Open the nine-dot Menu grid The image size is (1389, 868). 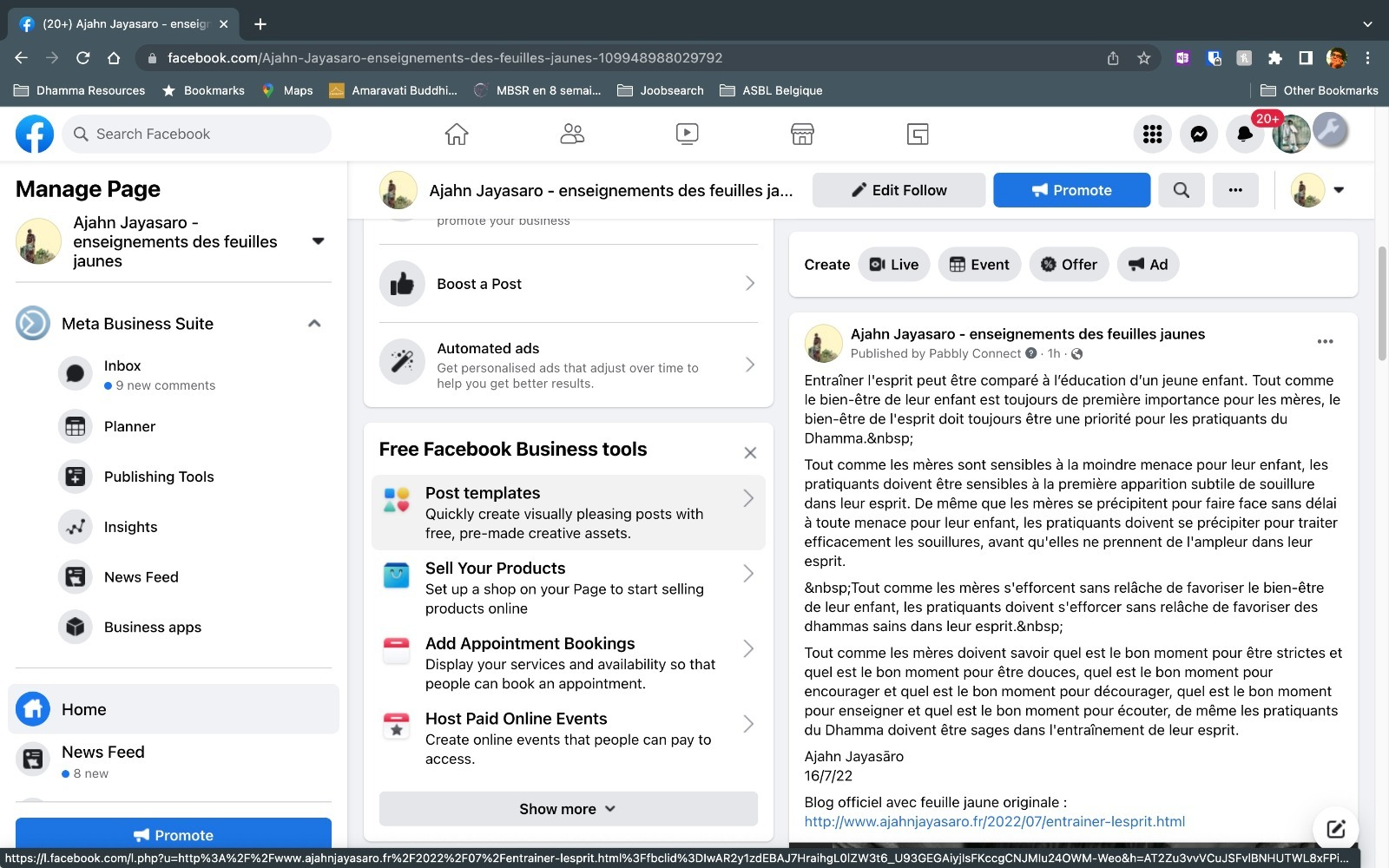point(1153,134)
